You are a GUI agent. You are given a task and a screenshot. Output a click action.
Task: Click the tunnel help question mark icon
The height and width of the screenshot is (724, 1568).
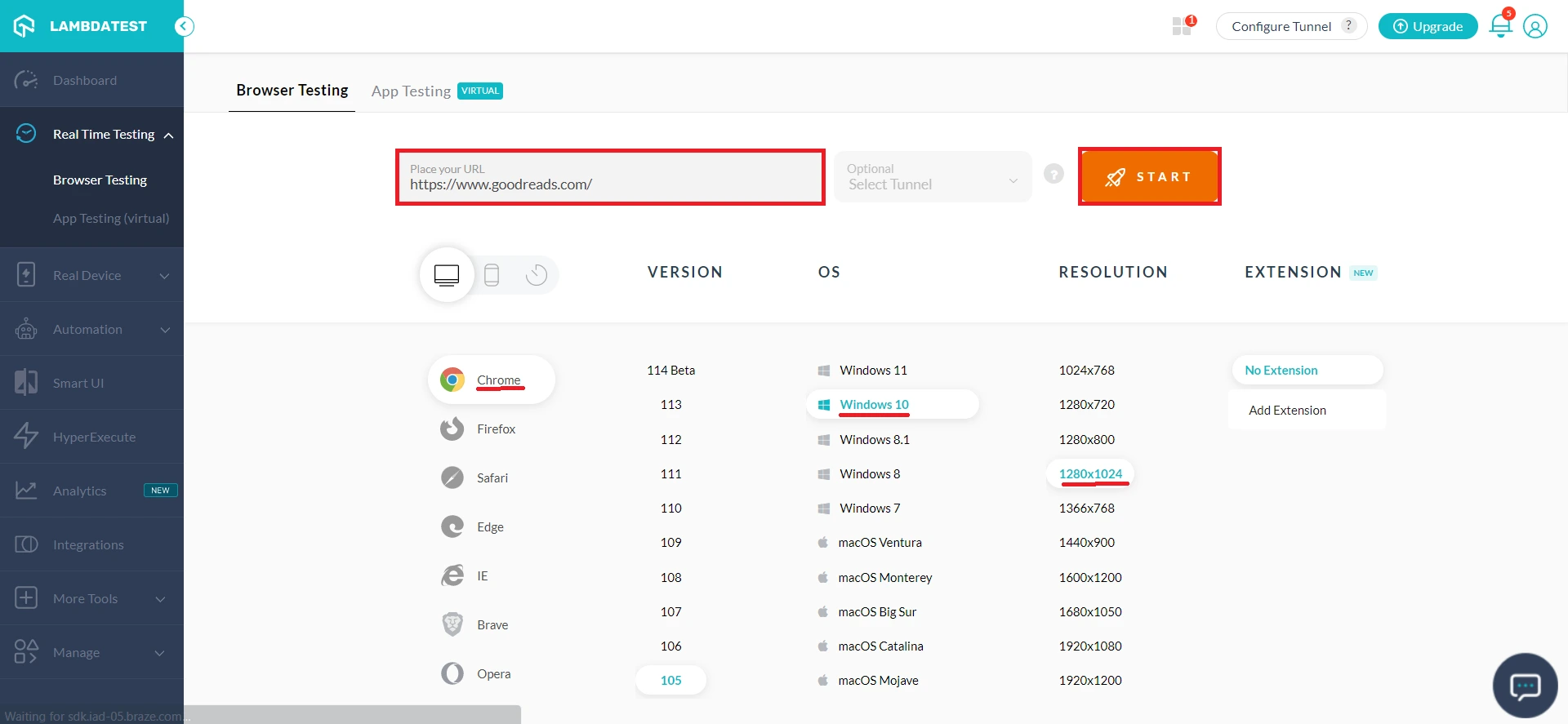pos(1053,174)
